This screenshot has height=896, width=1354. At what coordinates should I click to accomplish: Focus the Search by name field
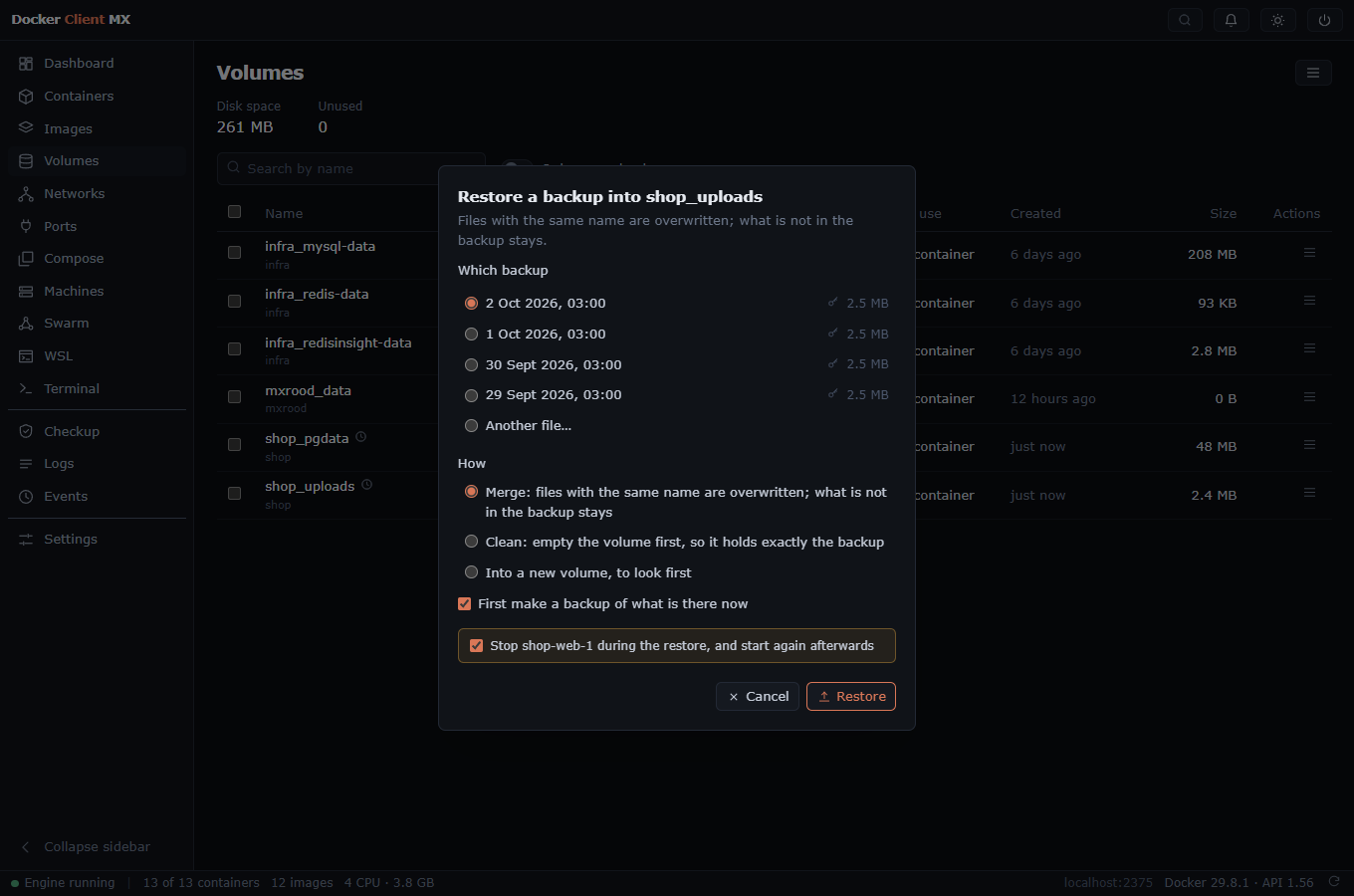coord(350,168)
